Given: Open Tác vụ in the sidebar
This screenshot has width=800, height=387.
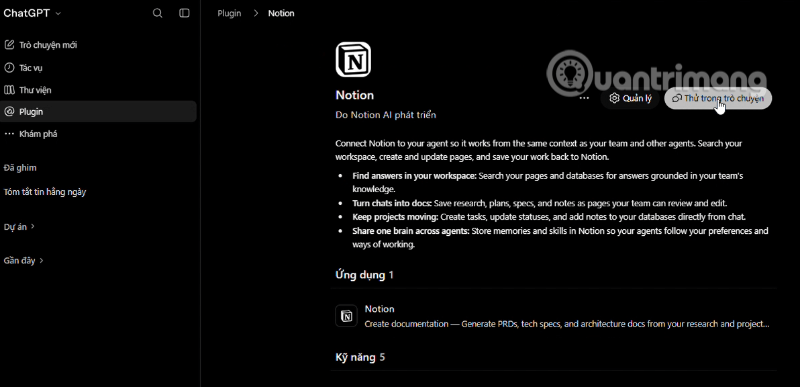Looking at the screenshot, I should click(98, 67).
